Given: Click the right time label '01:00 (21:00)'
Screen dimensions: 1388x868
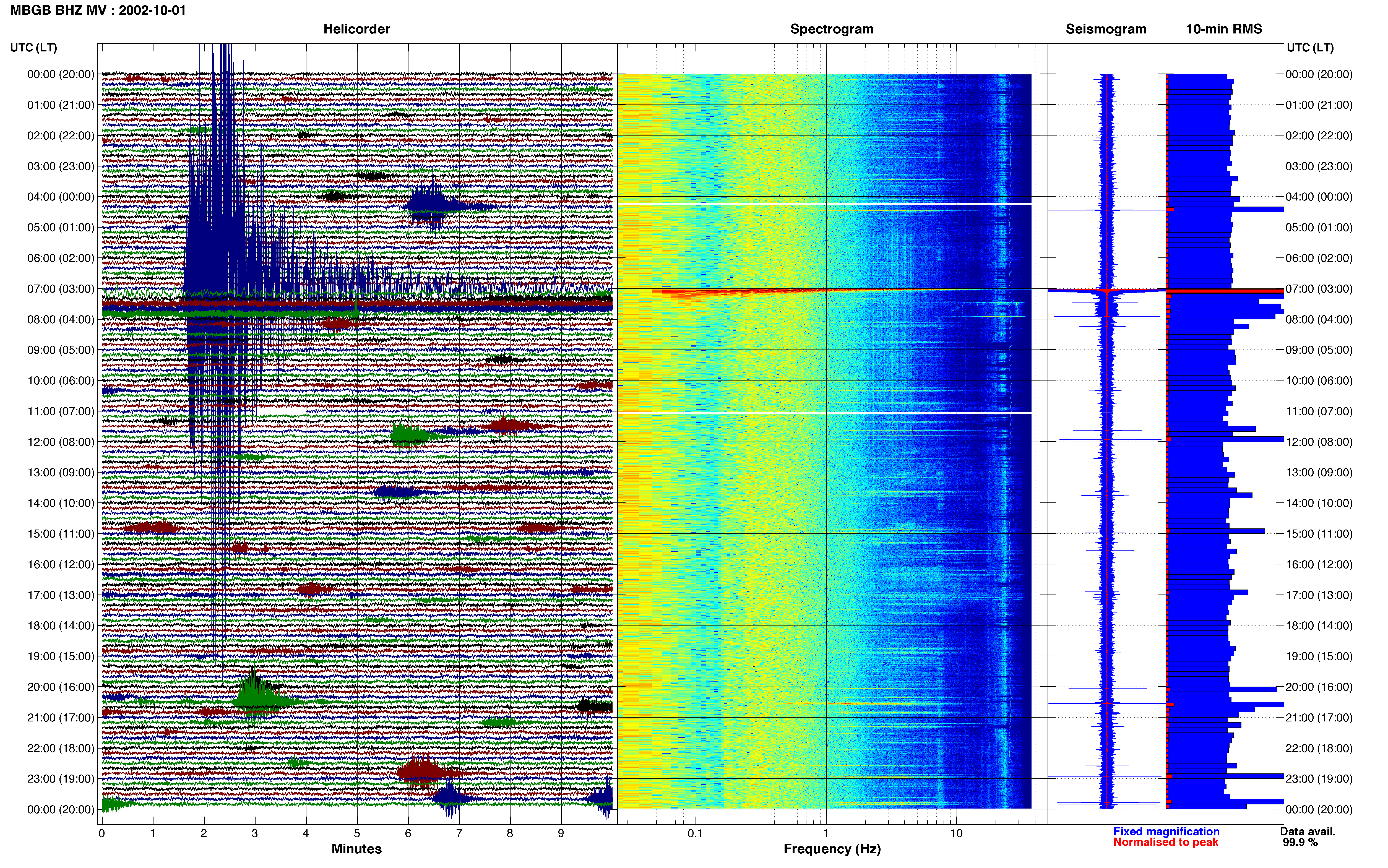Looking at the screenshot, I should (1319, 105).
